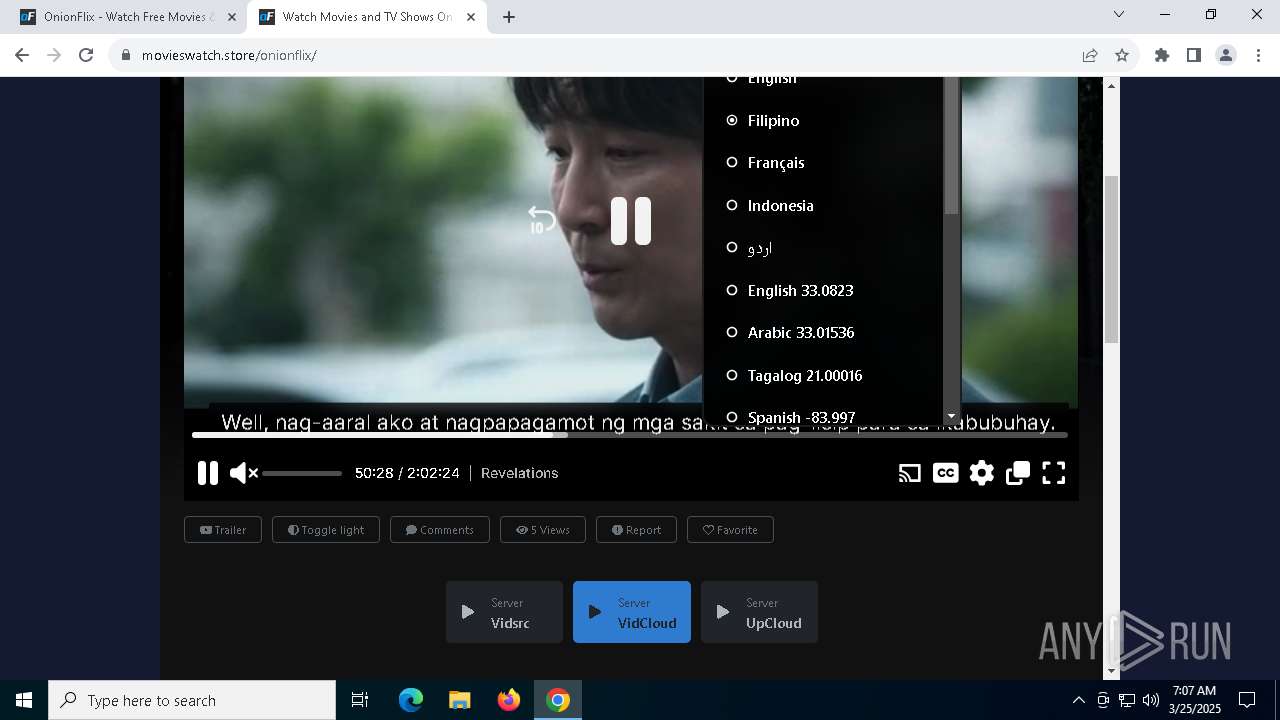Go back with the browser back arrow
Viewport: 1280px width, 720px height.
(x=22, y=55)
